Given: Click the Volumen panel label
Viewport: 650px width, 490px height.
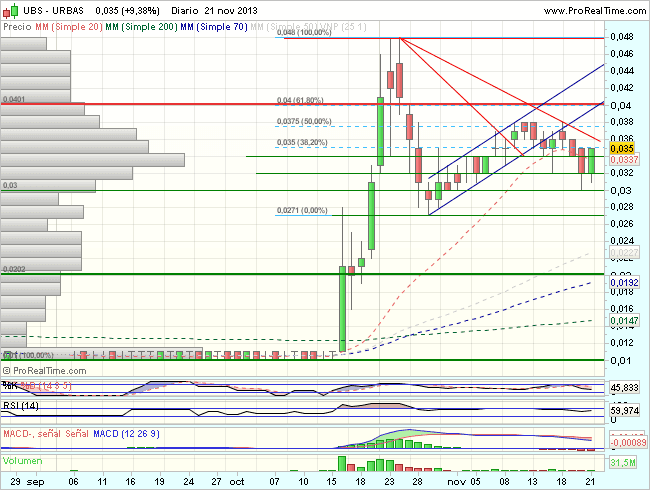Looking at the screenshot, I should coord(24,461).
